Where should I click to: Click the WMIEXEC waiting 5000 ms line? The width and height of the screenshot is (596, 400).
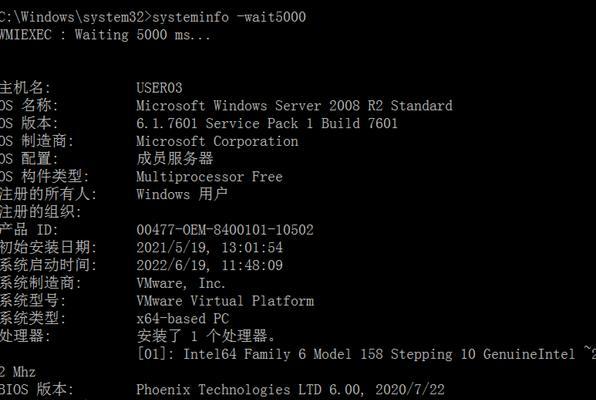coord(105,35)
